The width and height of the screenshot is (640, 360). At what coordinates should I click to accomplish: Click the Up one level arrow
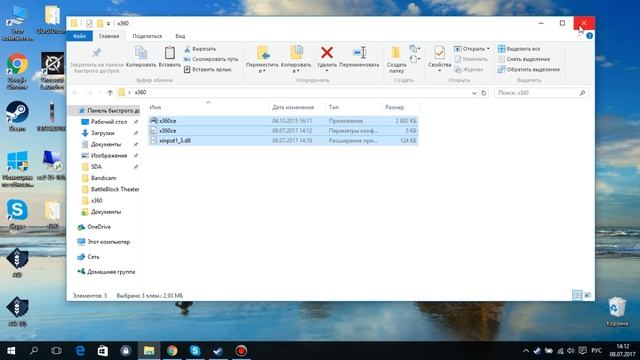[110, 93]
